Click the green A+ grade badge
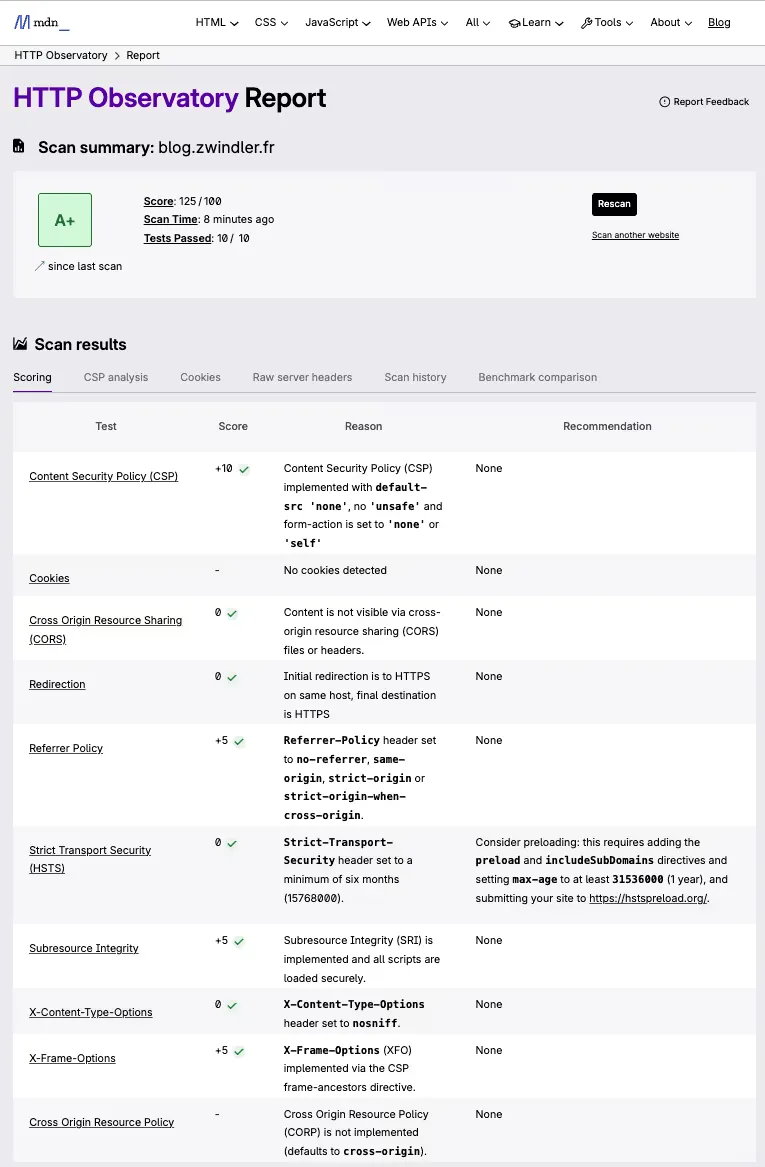765x1167 pixels. pyautogui.click(x=64, y=219)
